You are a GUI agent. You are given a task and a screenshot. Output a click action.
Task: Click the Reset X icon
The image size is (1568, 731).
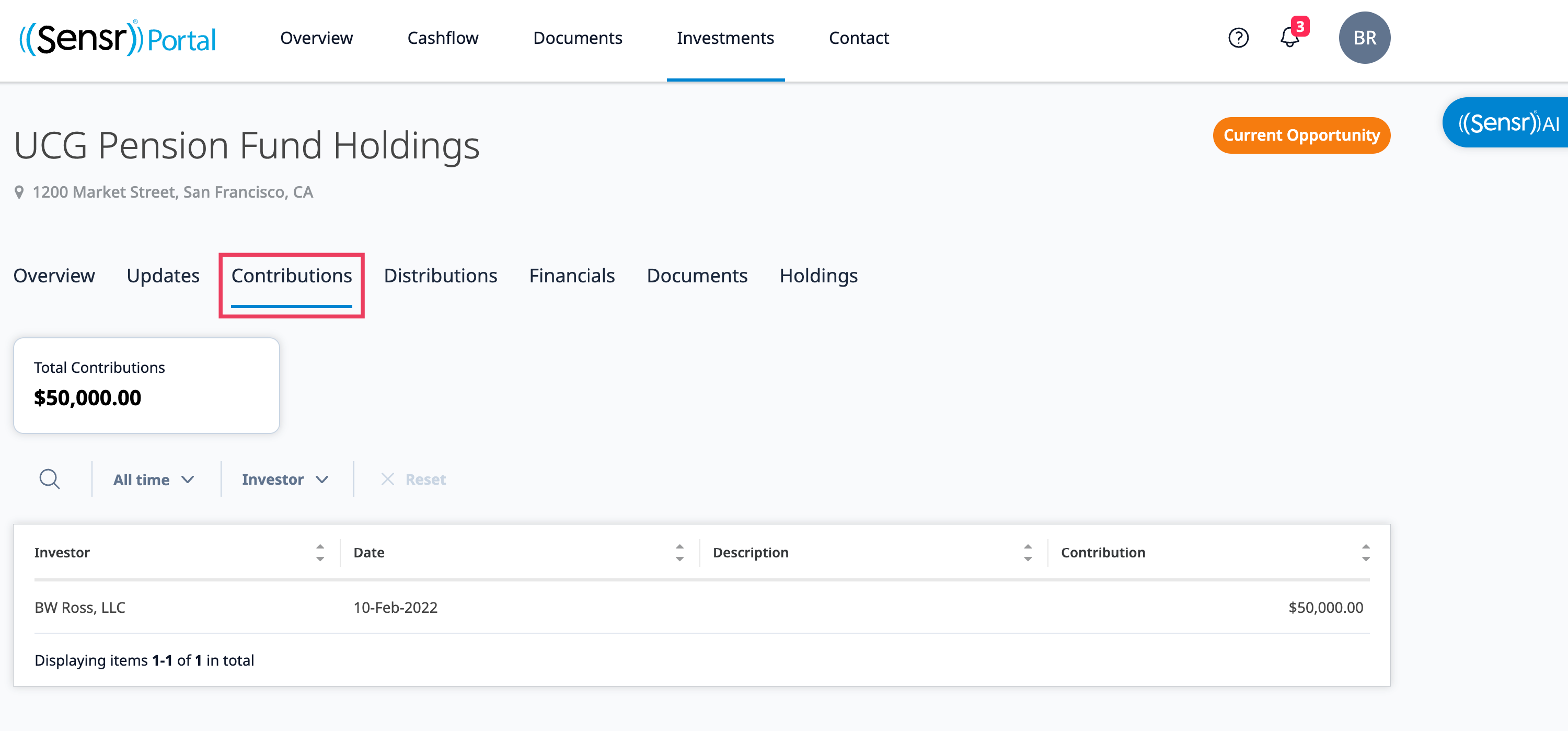(388, 479)
